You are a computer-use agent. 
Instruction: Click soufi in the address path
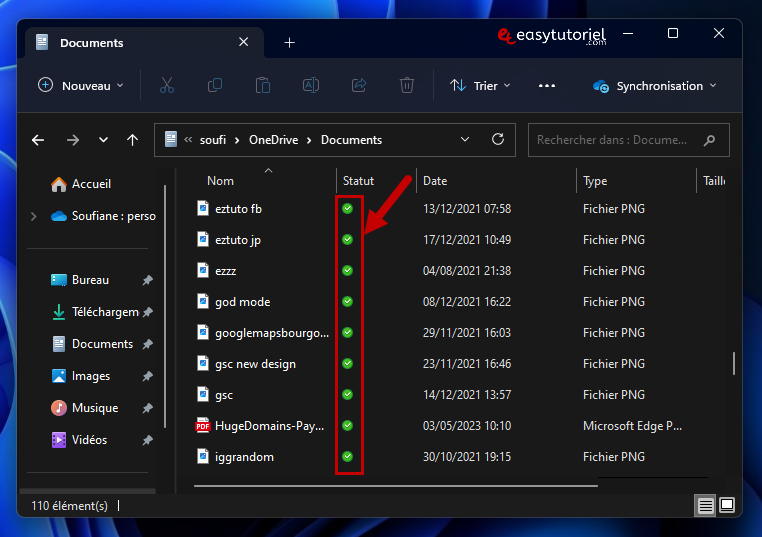213,140
